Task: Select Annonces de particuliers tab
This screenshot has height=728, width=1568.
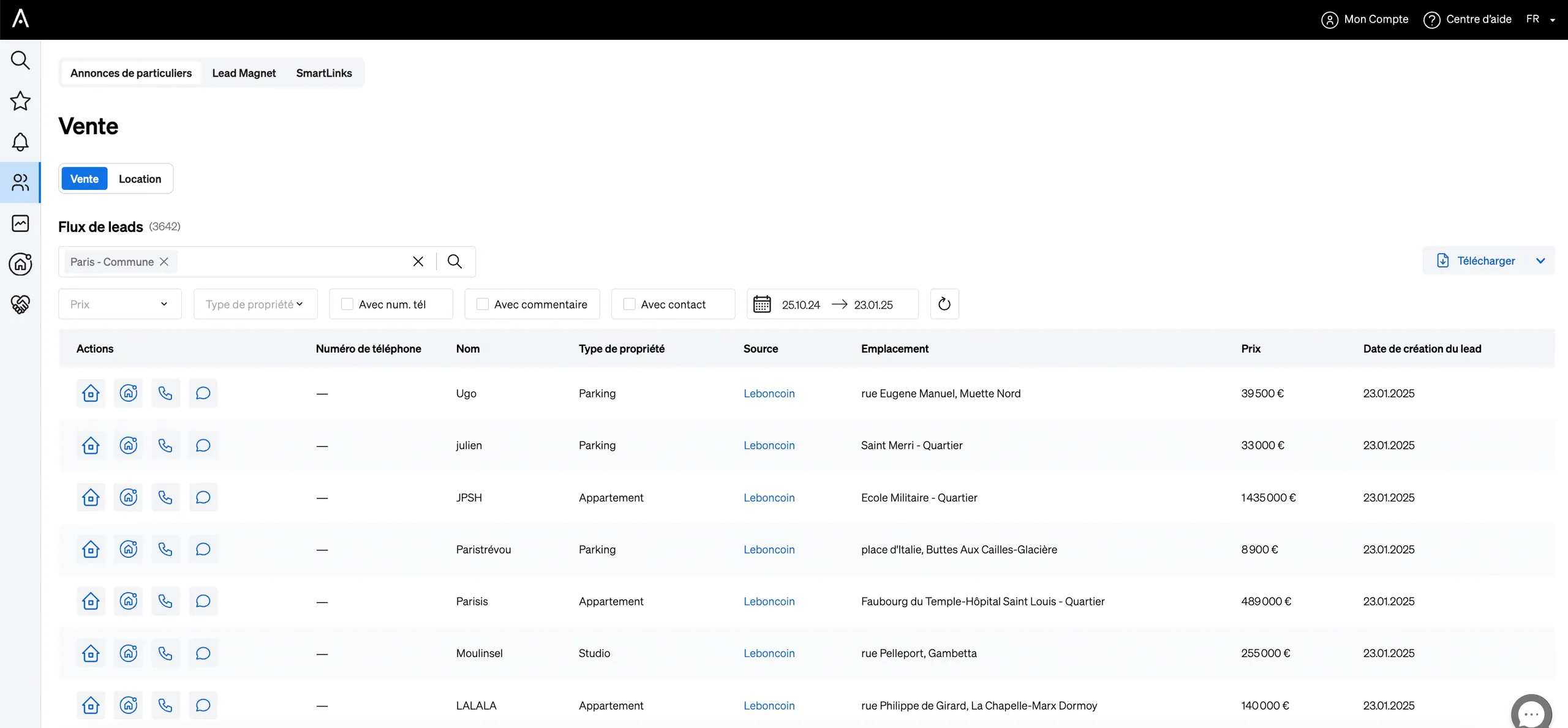Action: coord(131,73)
